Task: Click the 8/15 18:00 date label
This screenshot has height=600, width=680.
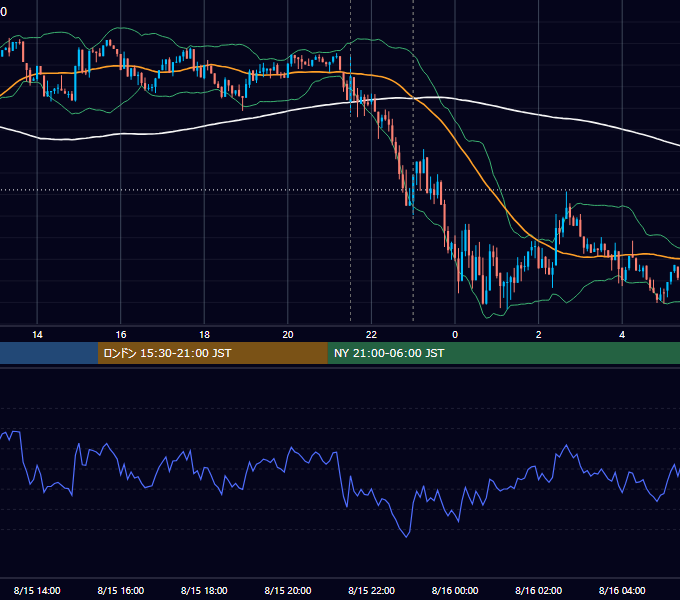Action: tap(204, 590)
